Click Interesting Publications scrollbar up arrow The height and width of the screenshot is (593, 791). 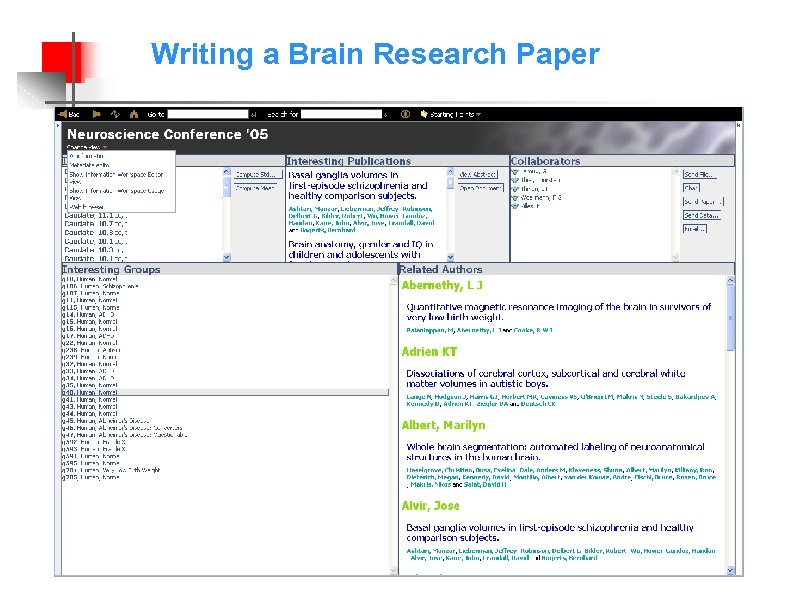click(x=450, y=172)
